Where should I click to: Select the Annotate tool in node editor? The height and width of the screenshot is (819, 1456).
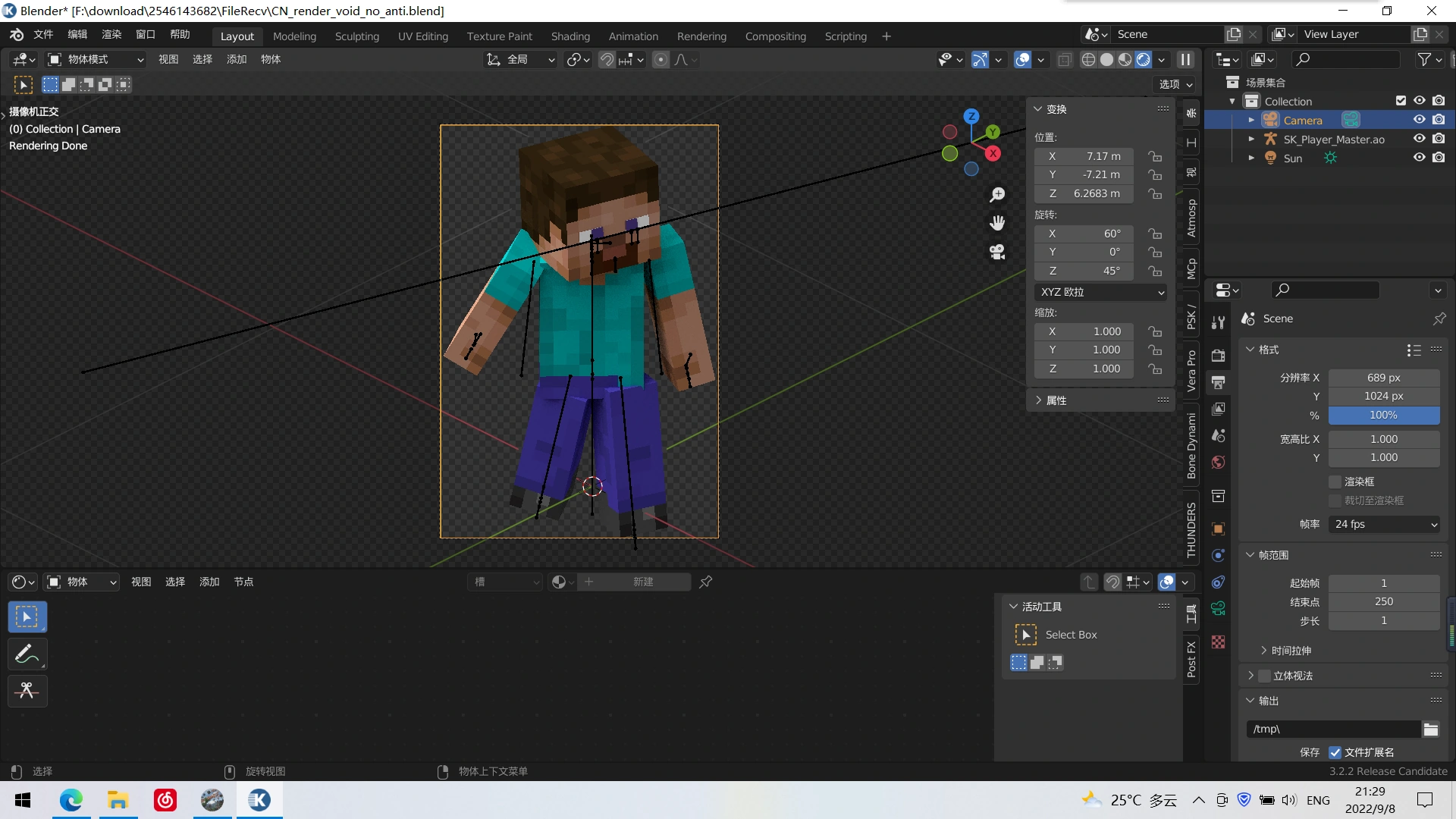click(27, 654)
